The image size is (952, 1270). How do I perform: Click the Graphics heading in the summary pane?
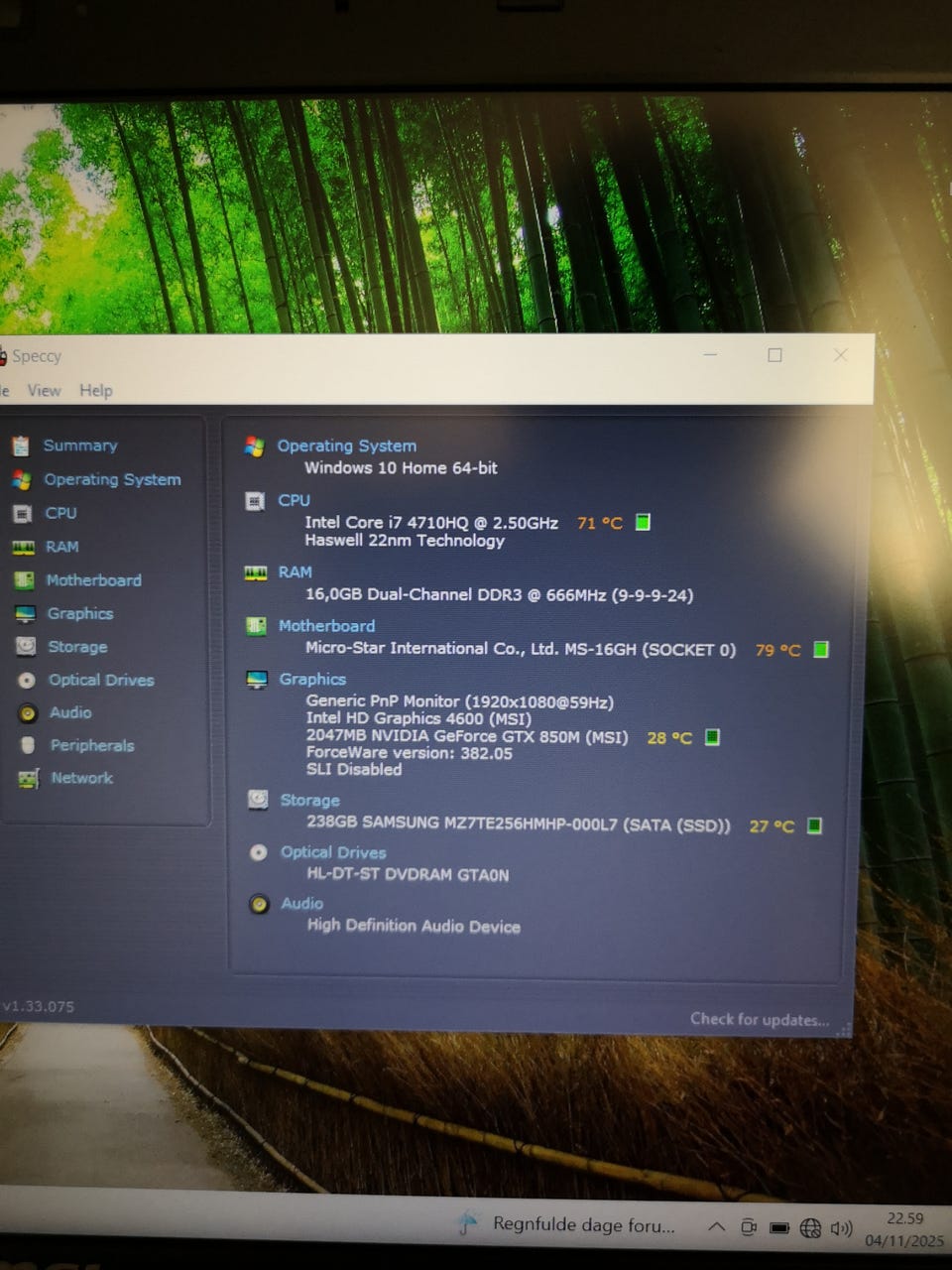point(312,679)
